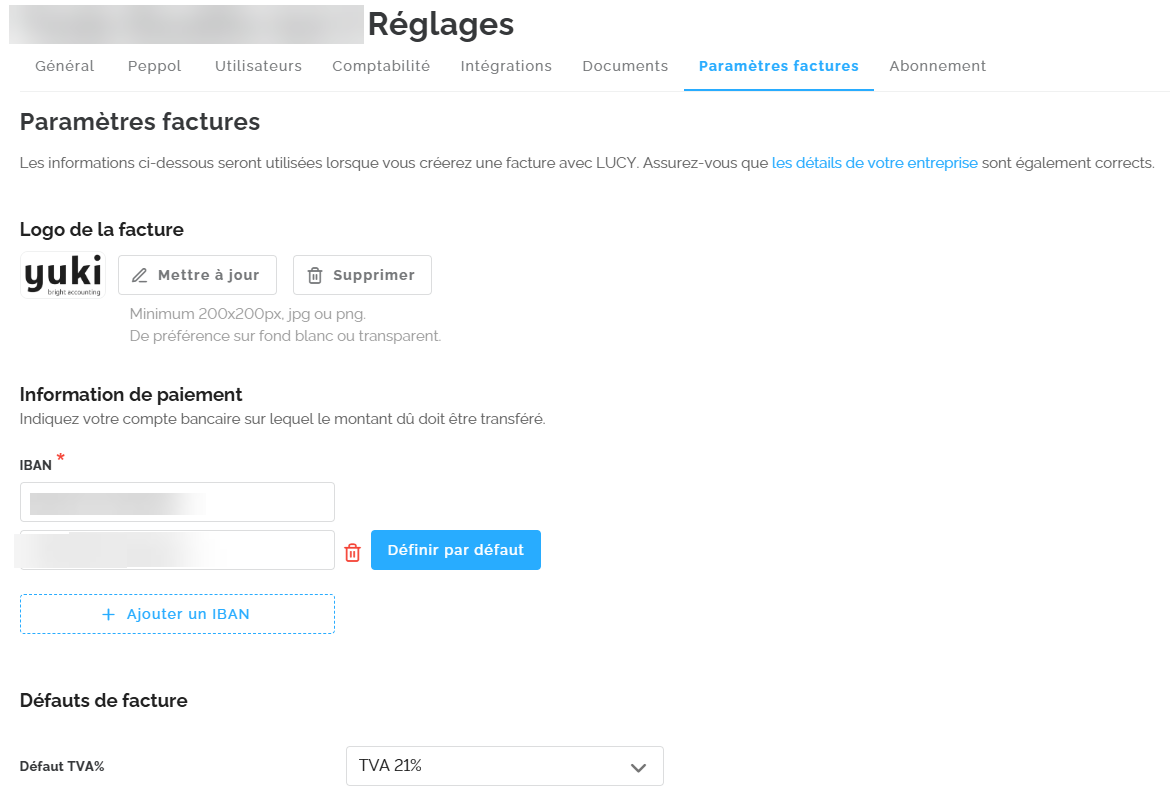The height and width of the screenshot is (800, 1170).
Task: Click the yuki logo thumbnail
Action: pyautogui.click(x=63, y=275)
